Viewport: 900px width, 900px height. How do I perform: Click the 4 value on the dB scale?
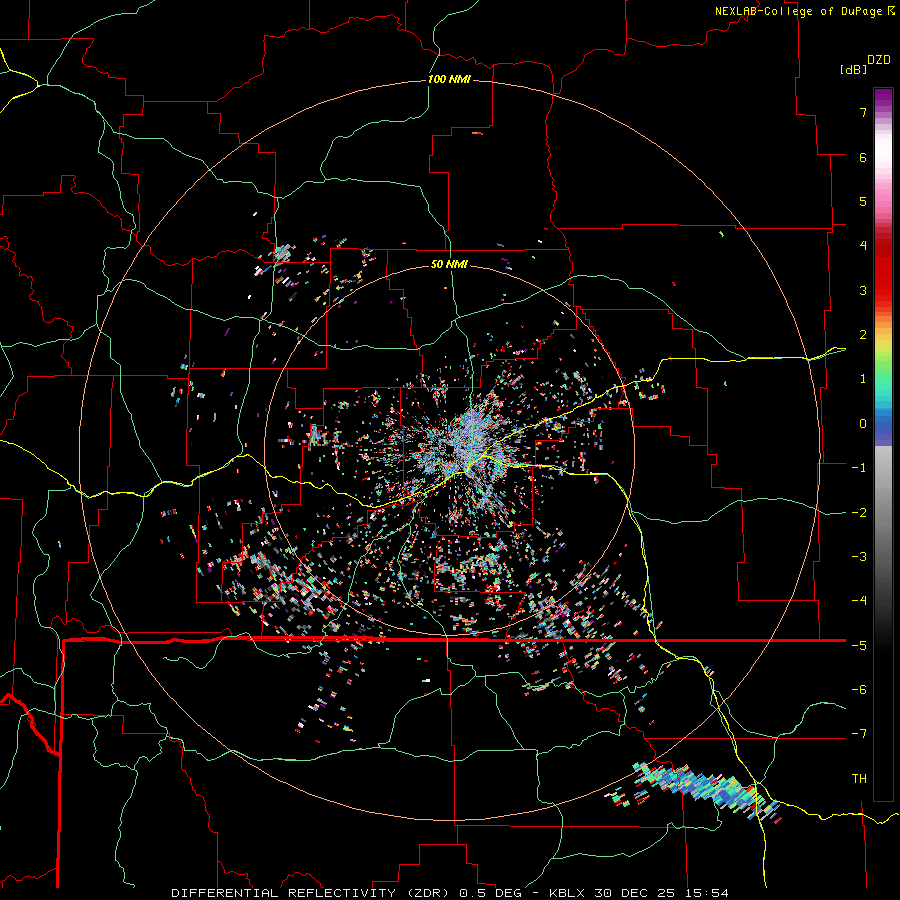(862, 246)
